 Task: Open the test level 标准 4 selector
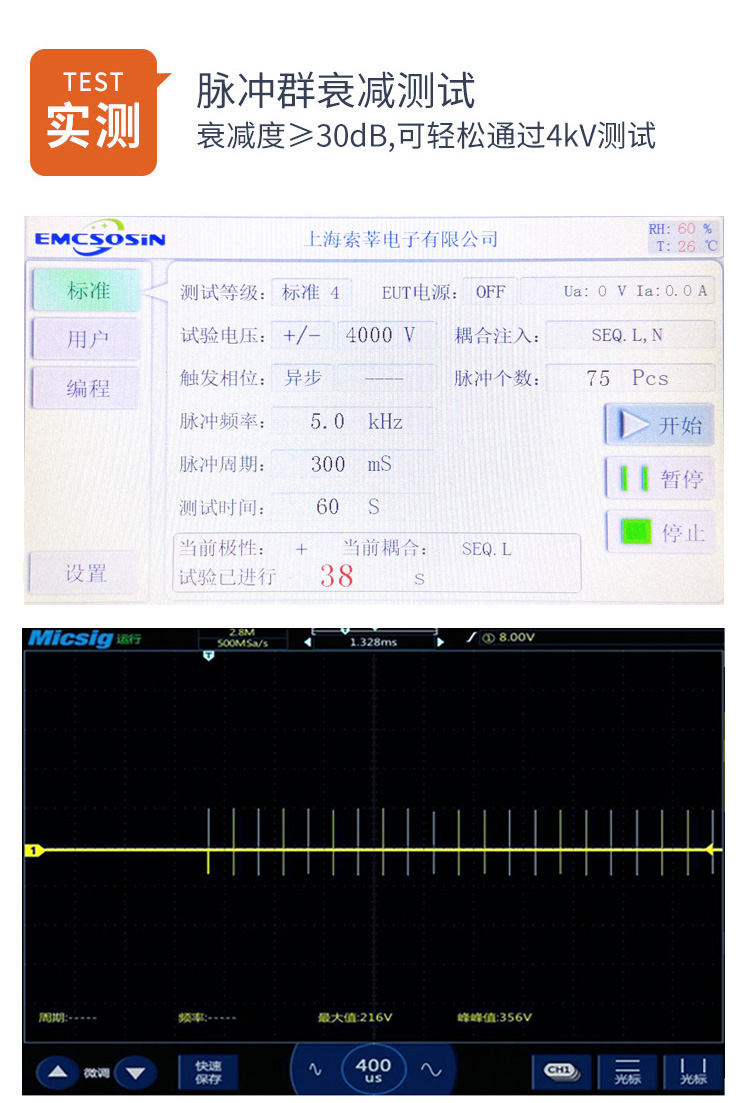coord(311,293)
